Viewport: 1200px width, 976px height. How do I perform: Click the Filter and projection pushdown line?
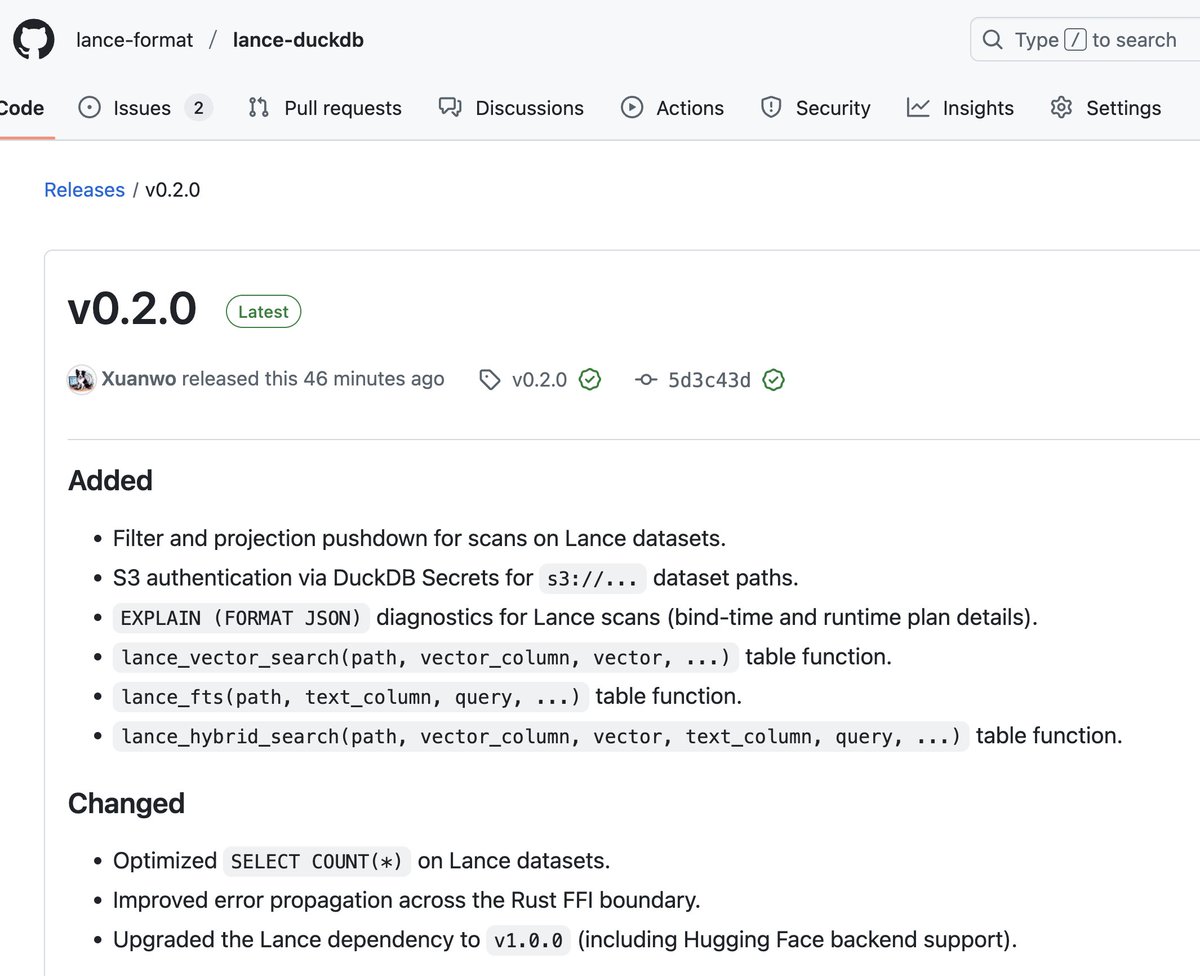[x=419, y=538]
